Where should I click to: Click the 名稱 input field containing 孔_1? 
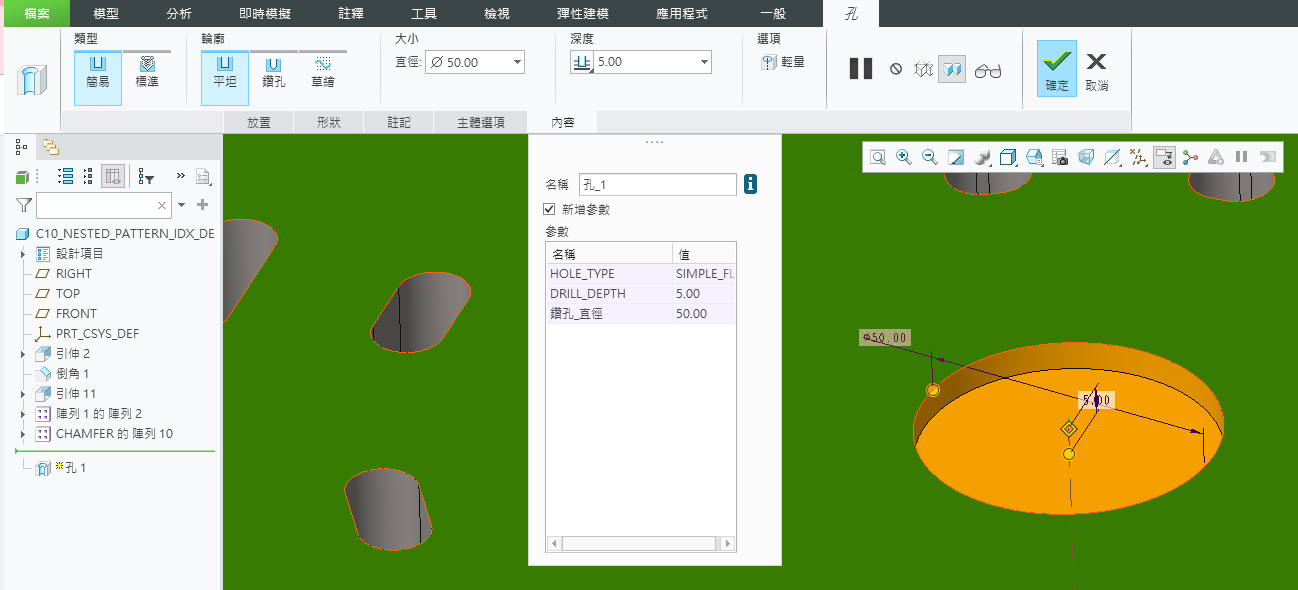click(x=657, y=184)
